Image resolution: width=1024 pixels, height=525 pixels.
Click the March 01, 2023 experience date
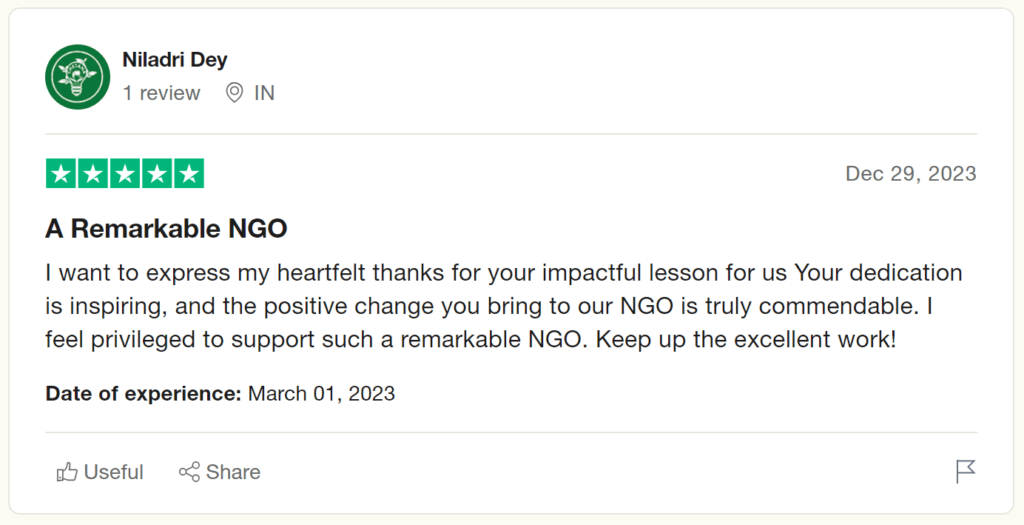tap(321, 394)
